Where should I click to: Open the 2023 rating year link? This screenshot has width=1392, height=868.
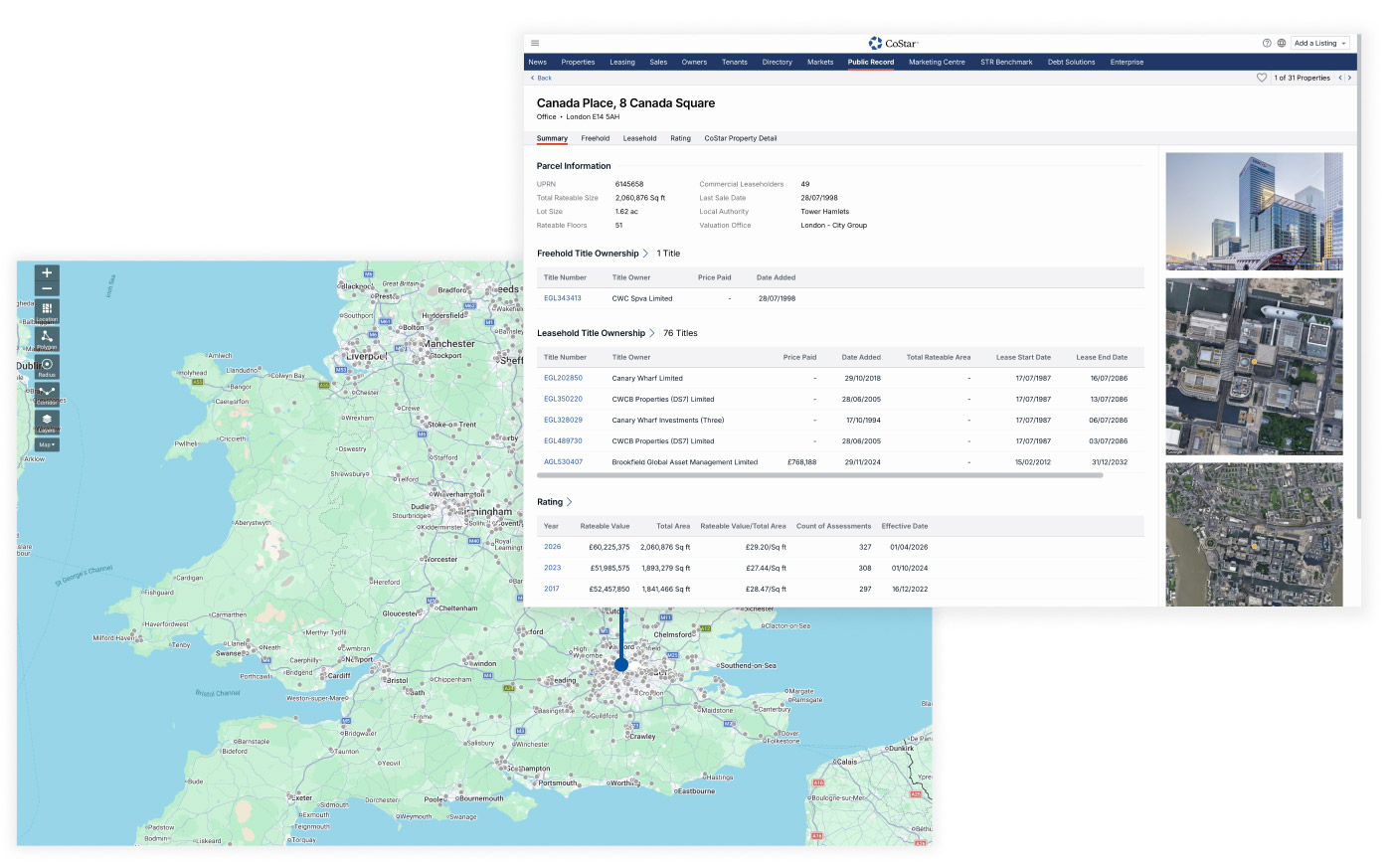(553, 568)
